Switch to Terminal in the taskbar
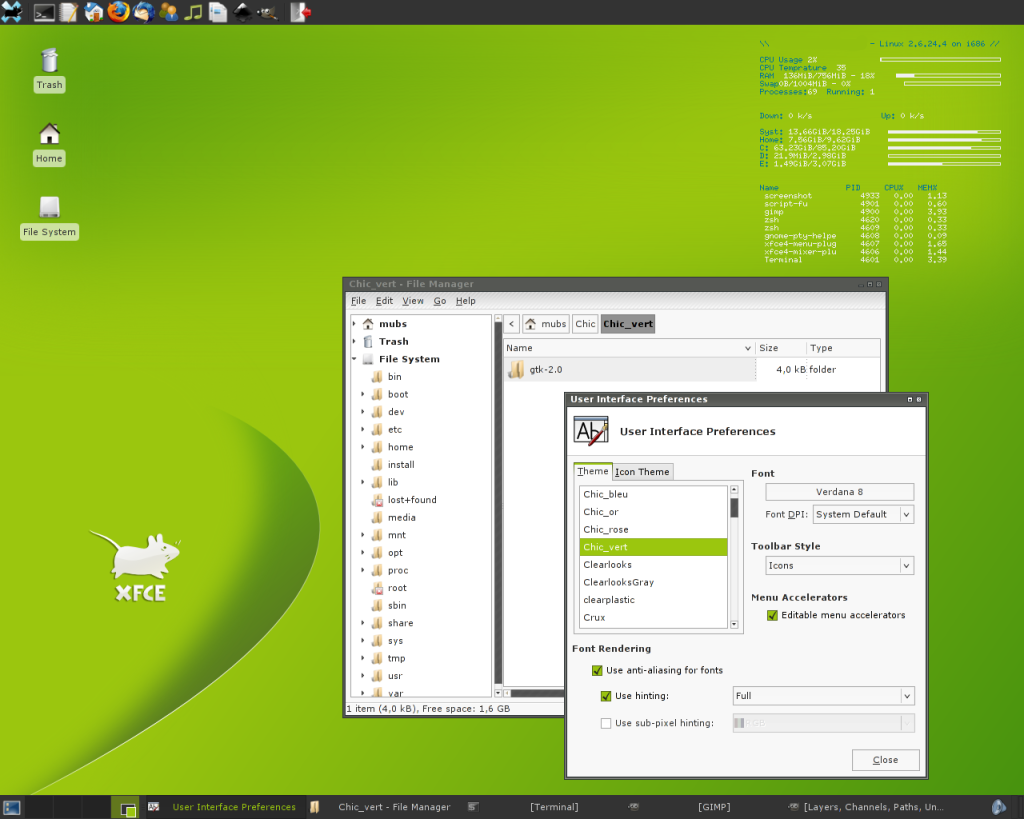This screenshot has height=819, width=1024. 554,807
